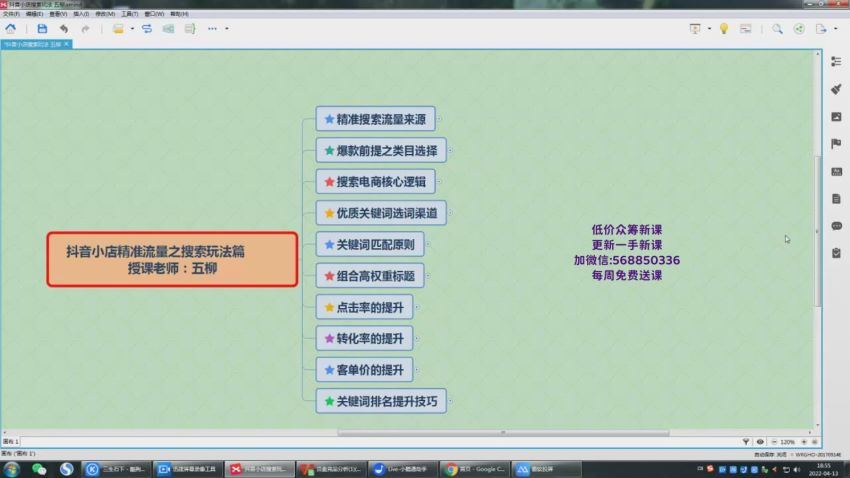Zoom out with the minus button
Image resolution: width=850 pixels, height=478 pixels.
click(x=774, y=442)
